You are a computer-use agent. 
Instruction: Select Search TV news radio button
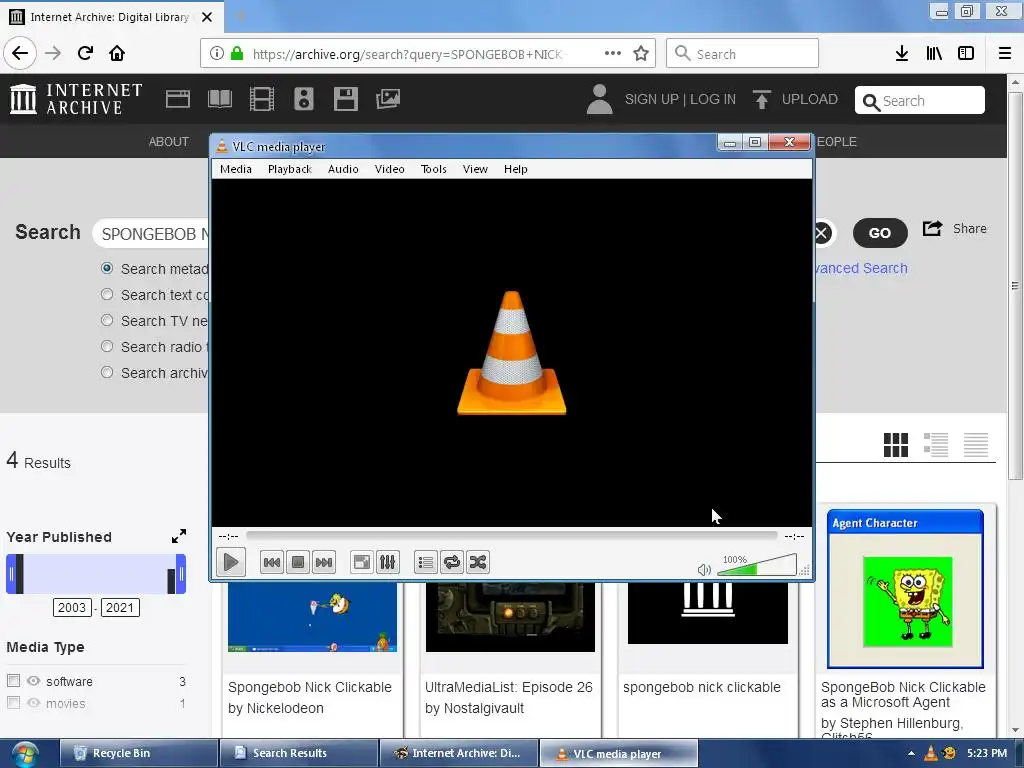[107, 321]
